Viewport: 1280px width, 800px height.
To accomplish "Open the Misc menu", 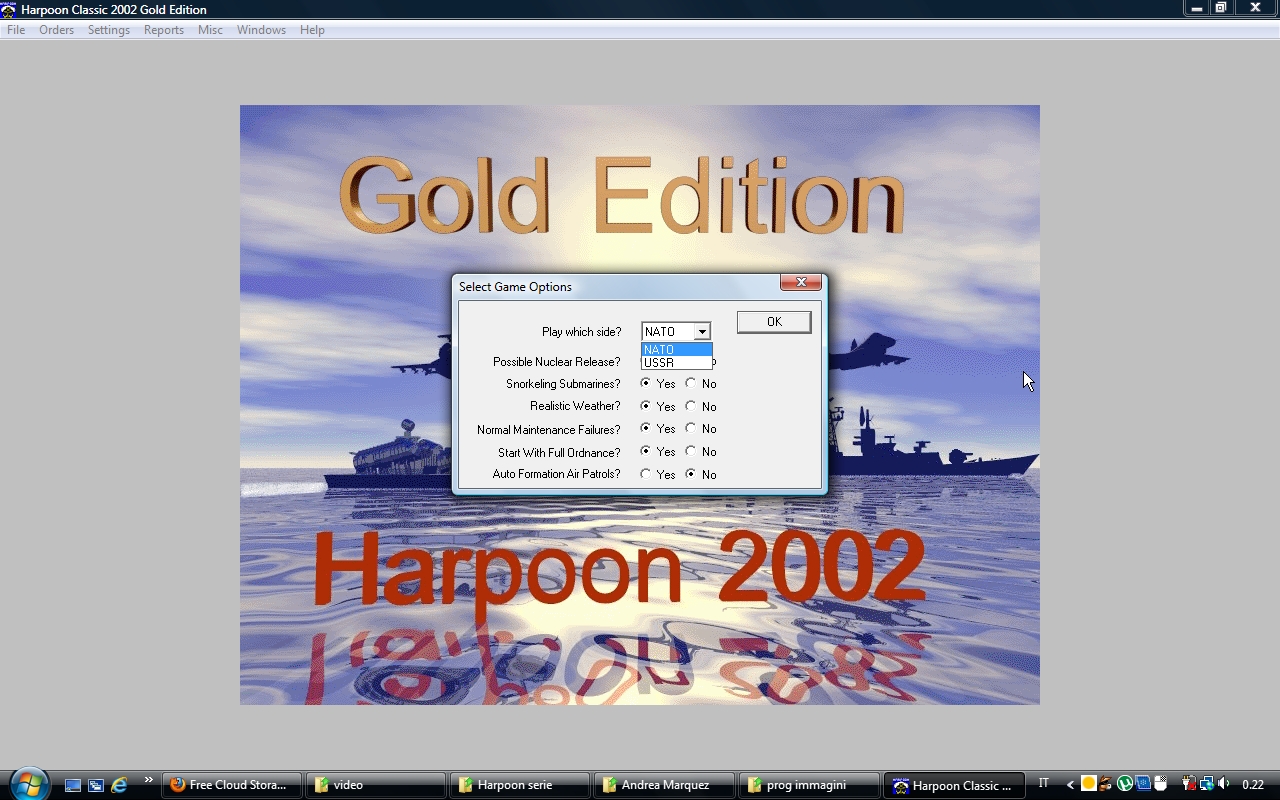I will [210, 30].
